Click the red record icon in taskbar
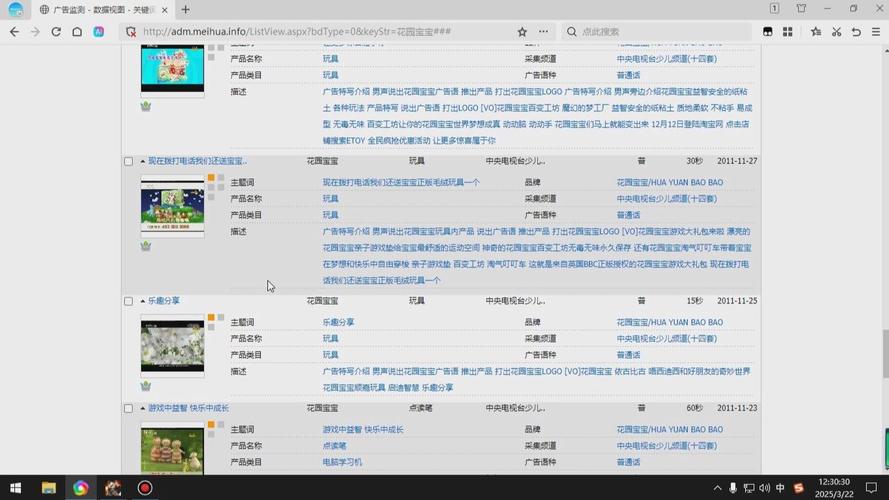The image size is (889, 500). click(145, 488)
